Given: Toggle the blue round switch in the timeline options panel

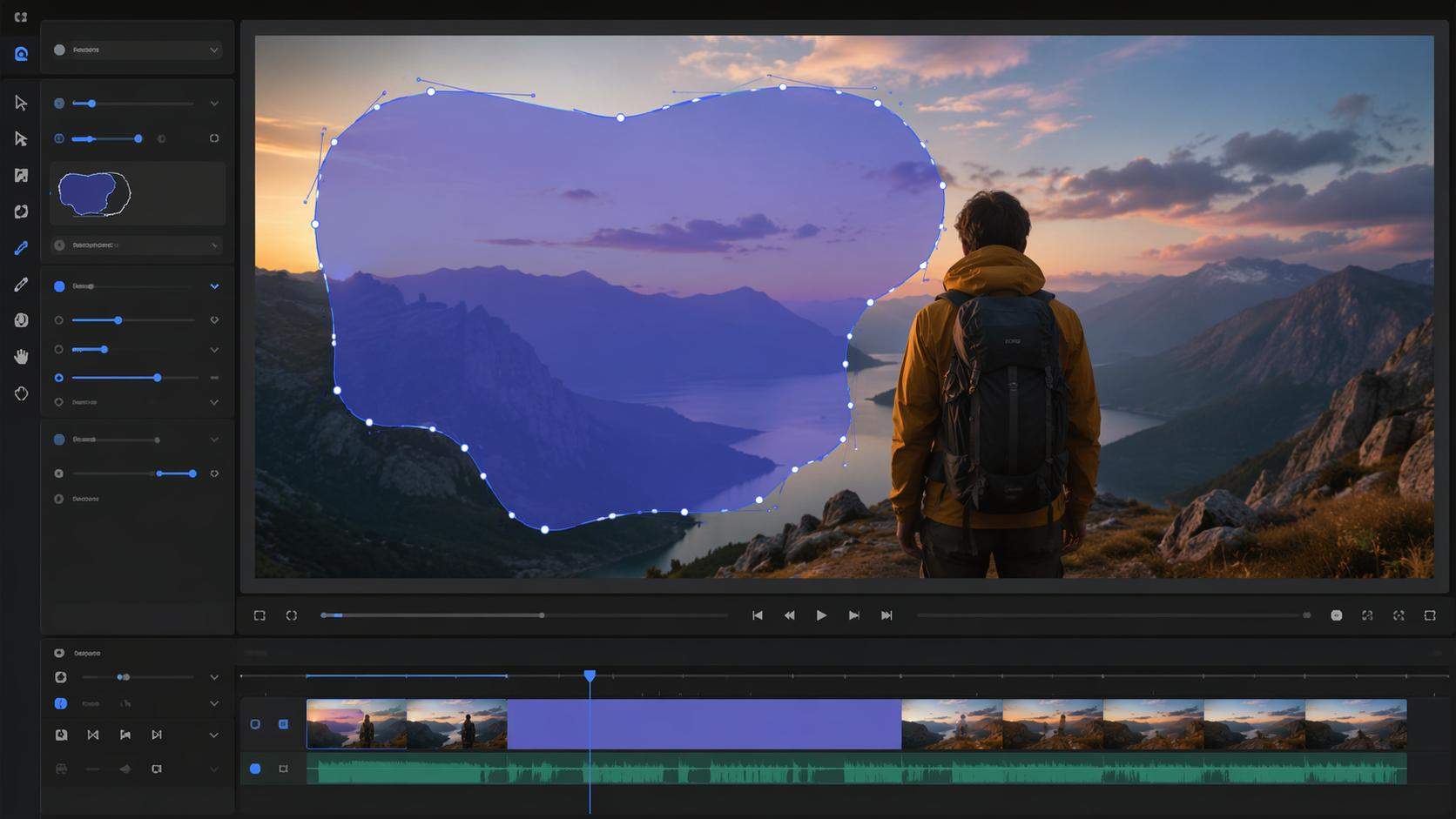Looking at the screenshot, I should [x=61, y=703].
